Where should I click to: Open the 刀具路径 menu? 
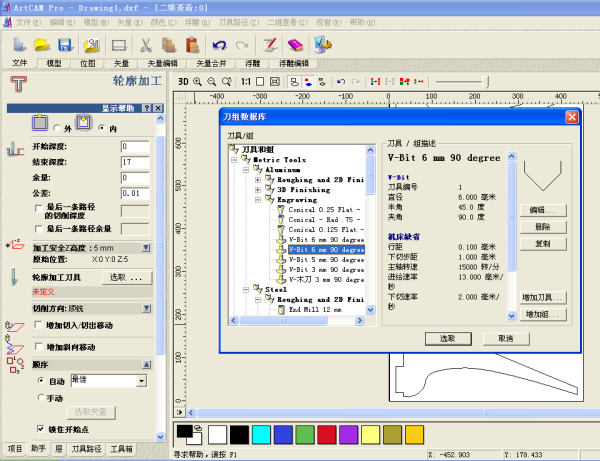pyautogui.click(x=238, y=22)
